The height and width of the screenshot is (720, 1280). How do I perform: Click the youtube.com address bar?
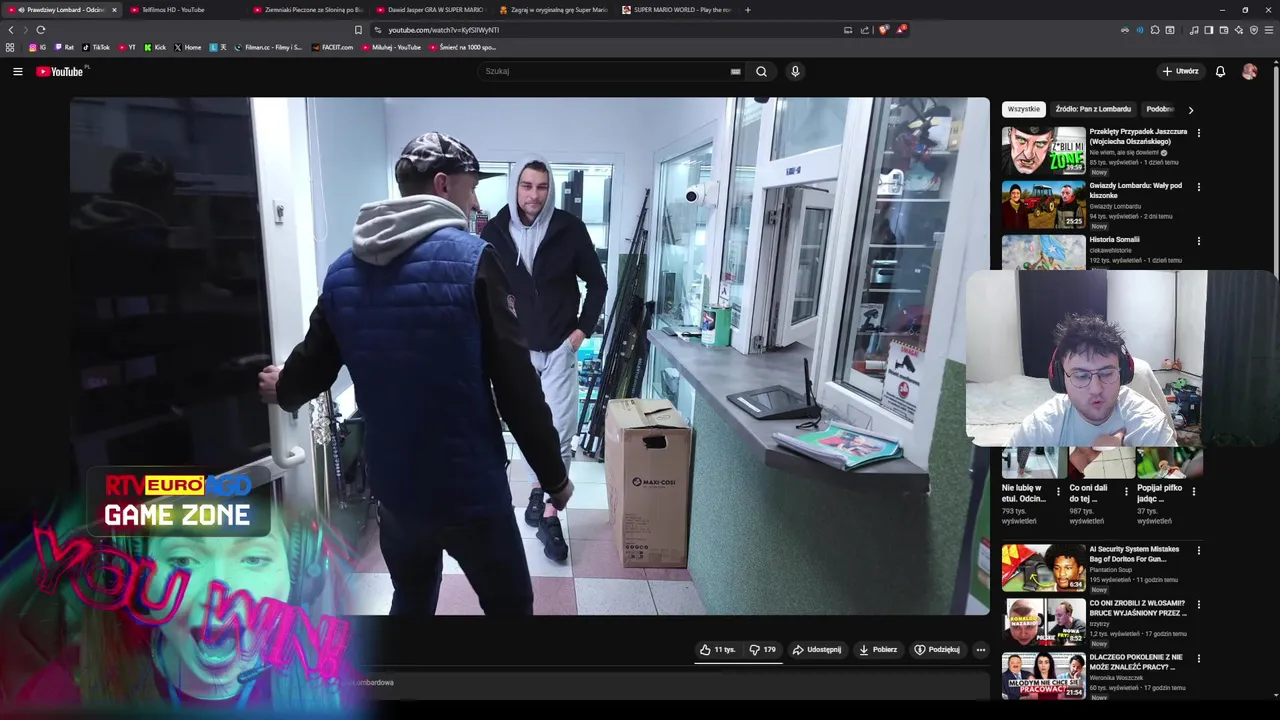point(610,30)
